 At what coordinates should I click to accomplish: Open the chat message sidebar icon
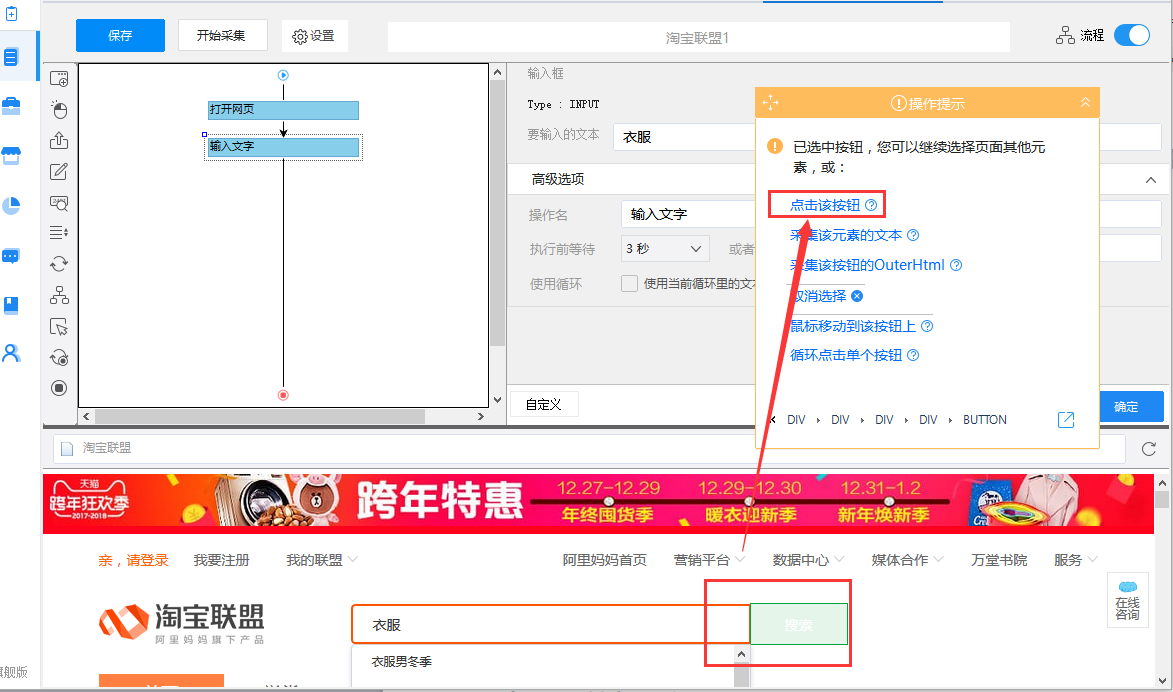(11, 256)
